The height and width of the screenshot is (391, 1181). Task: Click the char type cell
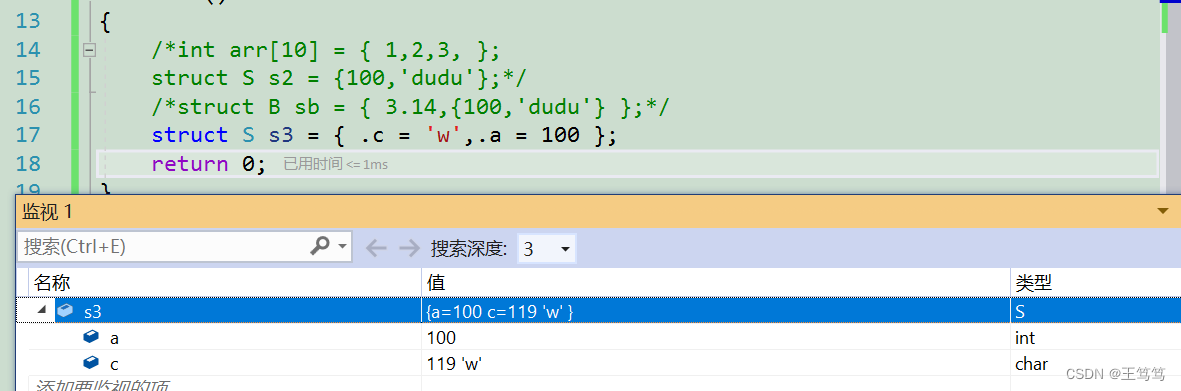coord(1031,364)
